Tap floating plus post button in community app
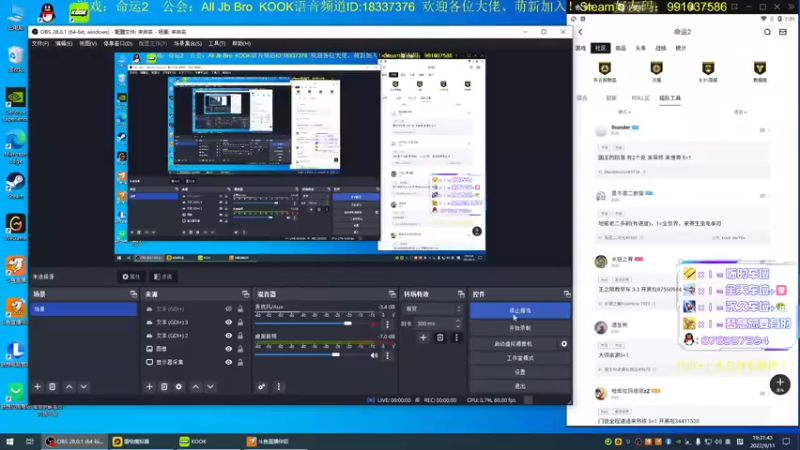800x450 pixels. pos(780,384)
